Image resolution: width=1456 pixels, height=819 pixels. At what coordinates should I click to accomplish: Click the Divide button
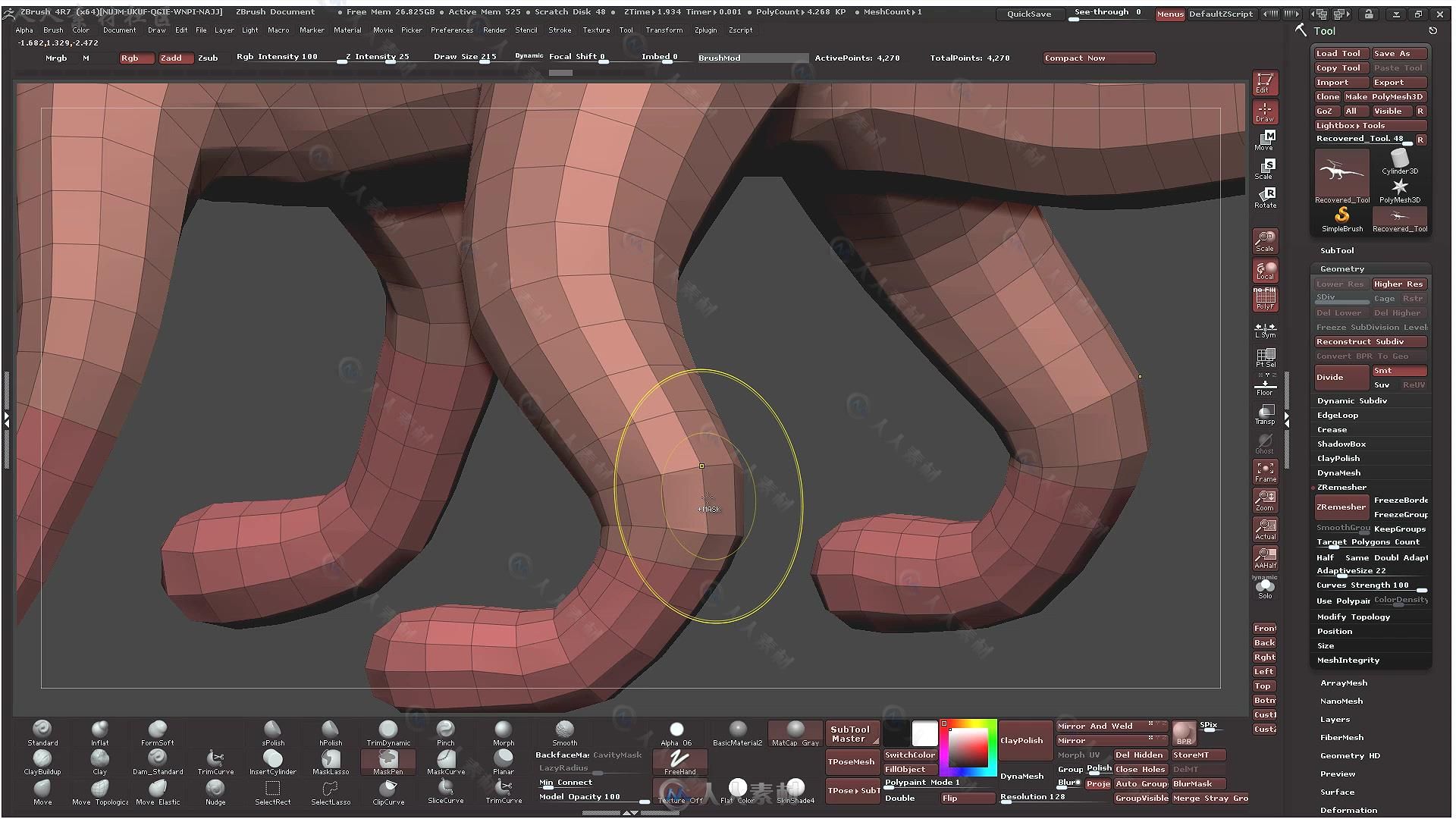[x=1341, y=378]
